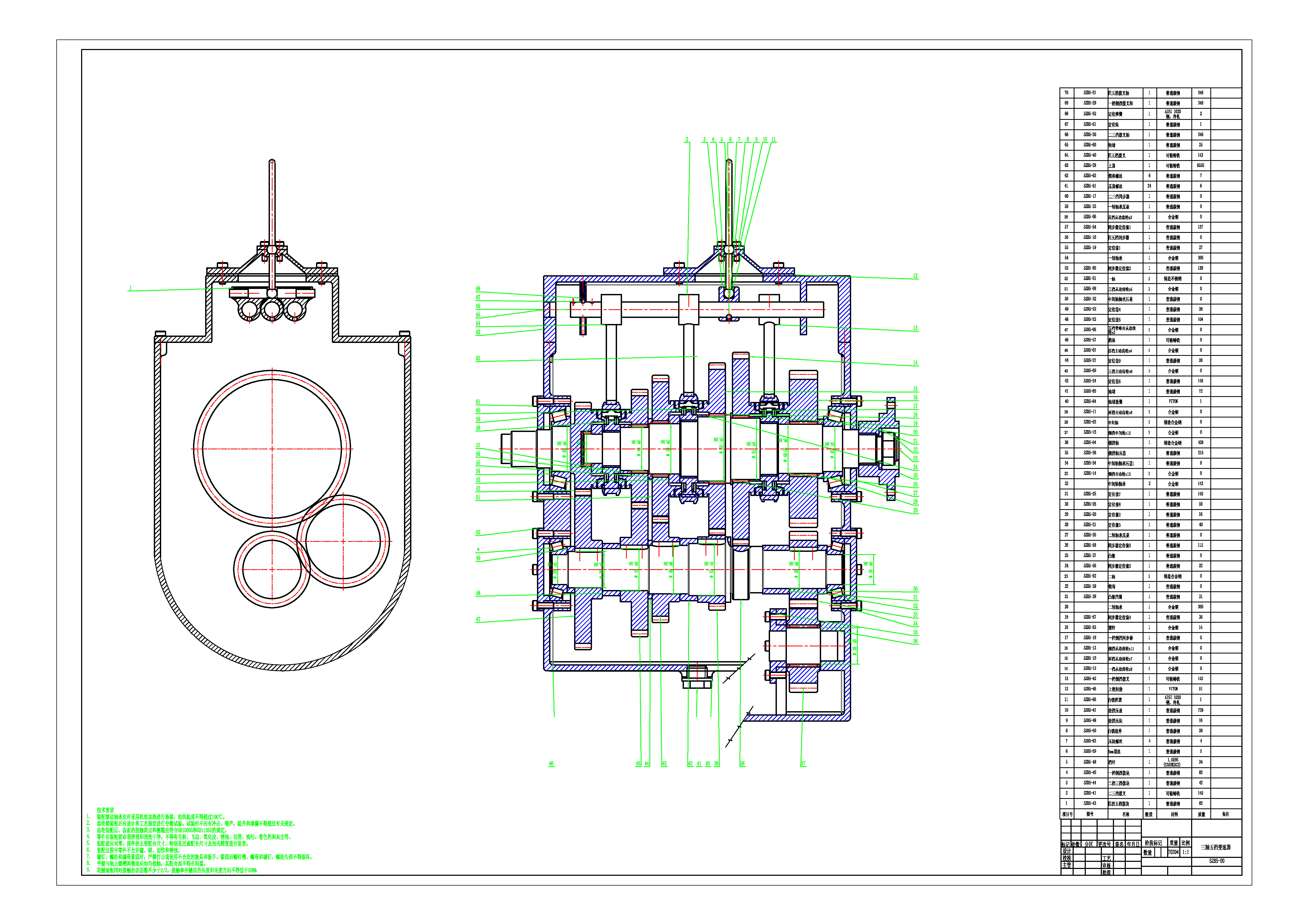Select the weight value 70204 cell
This screenshot has width=1307, height=924.
[x=1173, y=853]
